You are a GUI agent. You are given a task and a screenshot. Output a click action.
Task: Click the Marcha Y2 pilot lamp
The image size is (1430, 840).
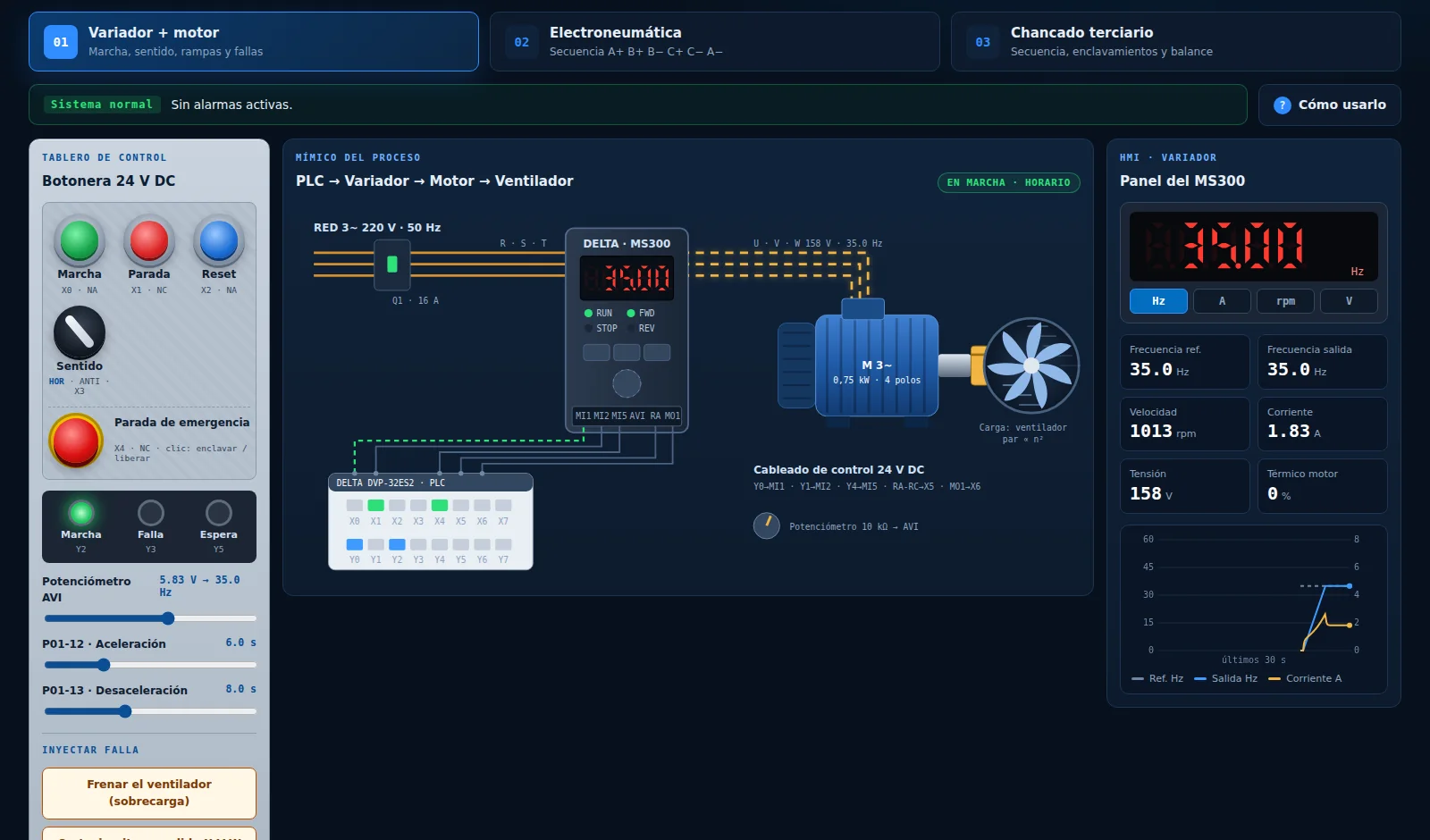(81, 513)
